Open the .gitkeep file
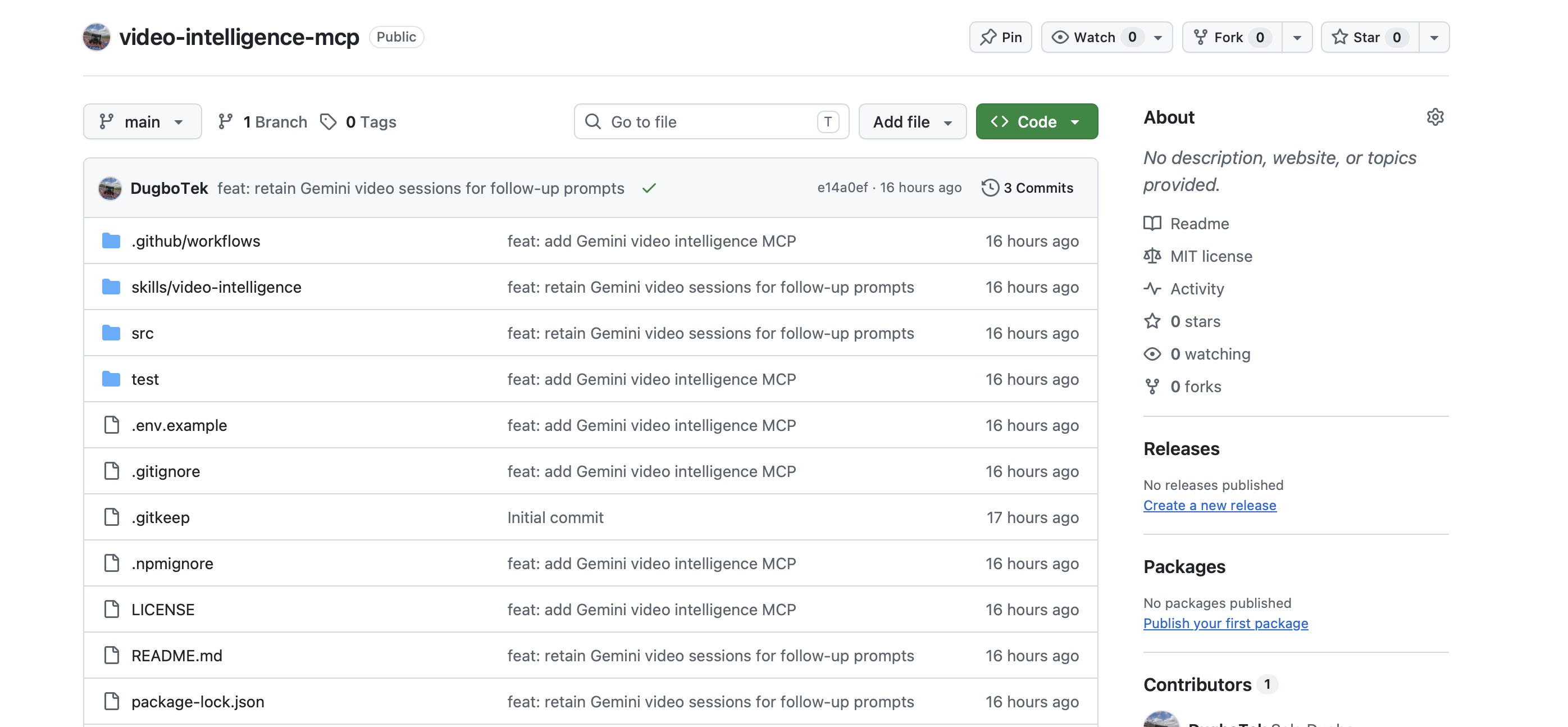 click(x=160, y=517)
